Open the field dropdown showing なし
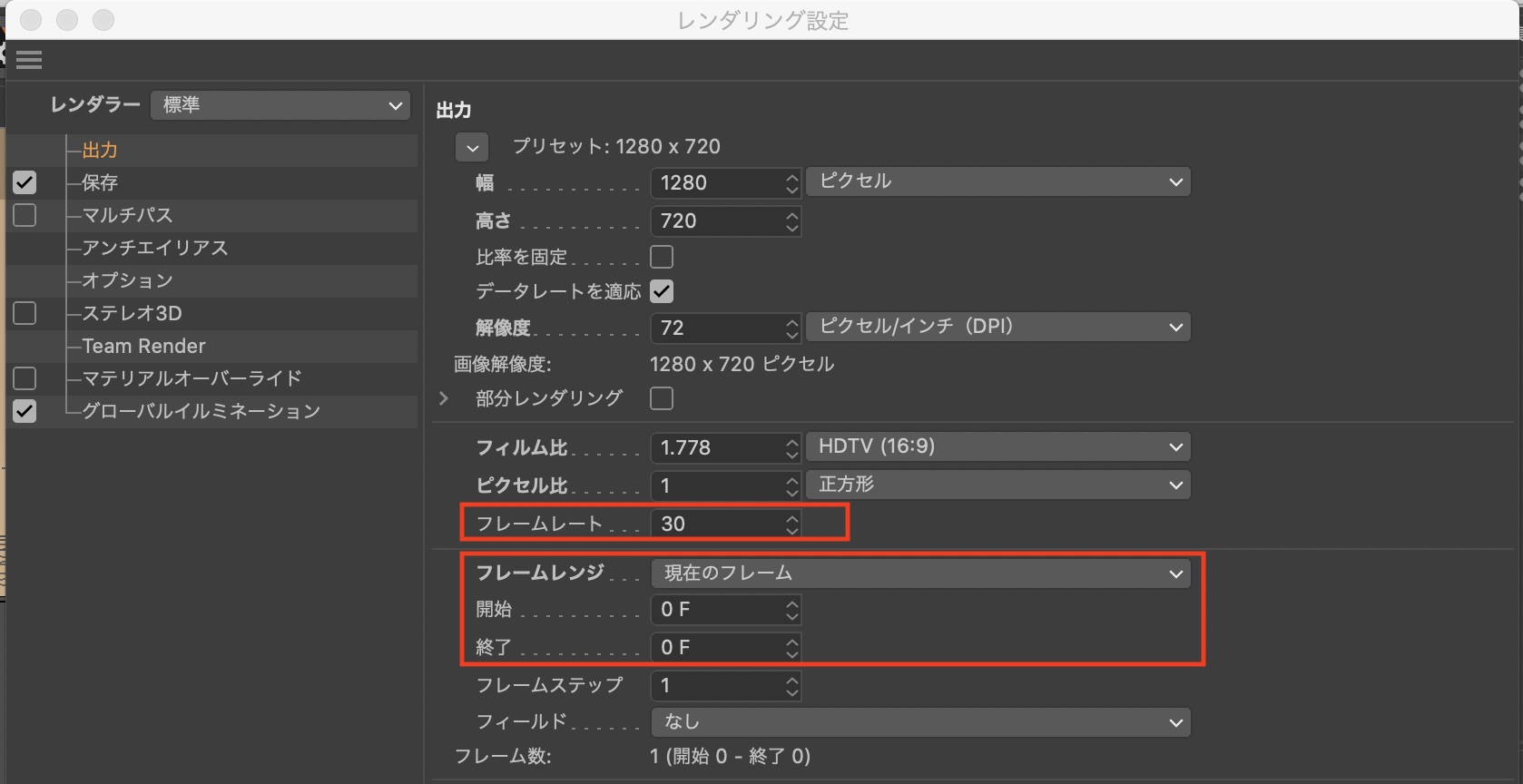The image size is (1523, 784). tap(920, 722)
